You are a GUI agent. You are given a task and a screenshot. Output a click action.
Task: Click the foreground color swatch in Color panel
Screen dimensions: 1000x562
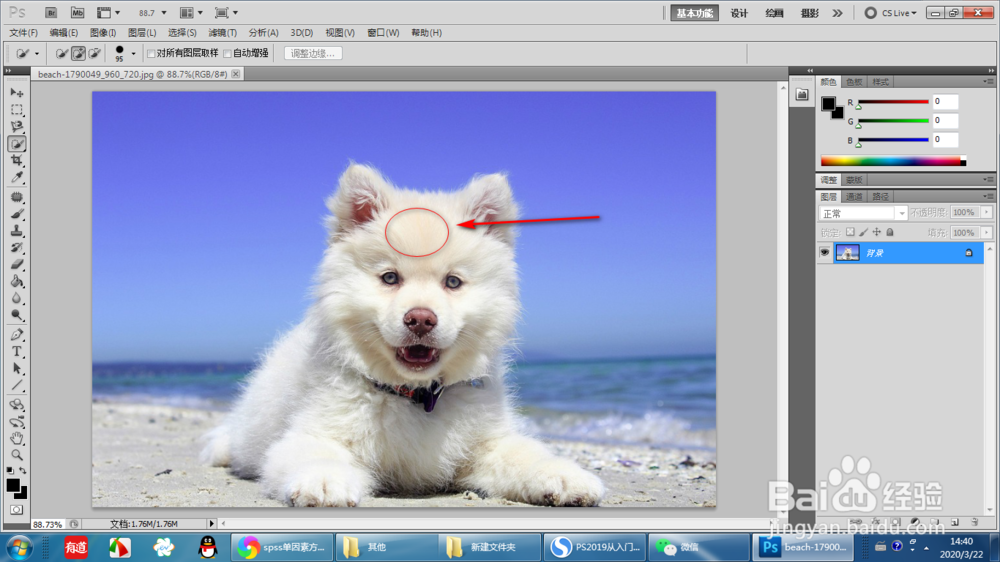[828, 103]
